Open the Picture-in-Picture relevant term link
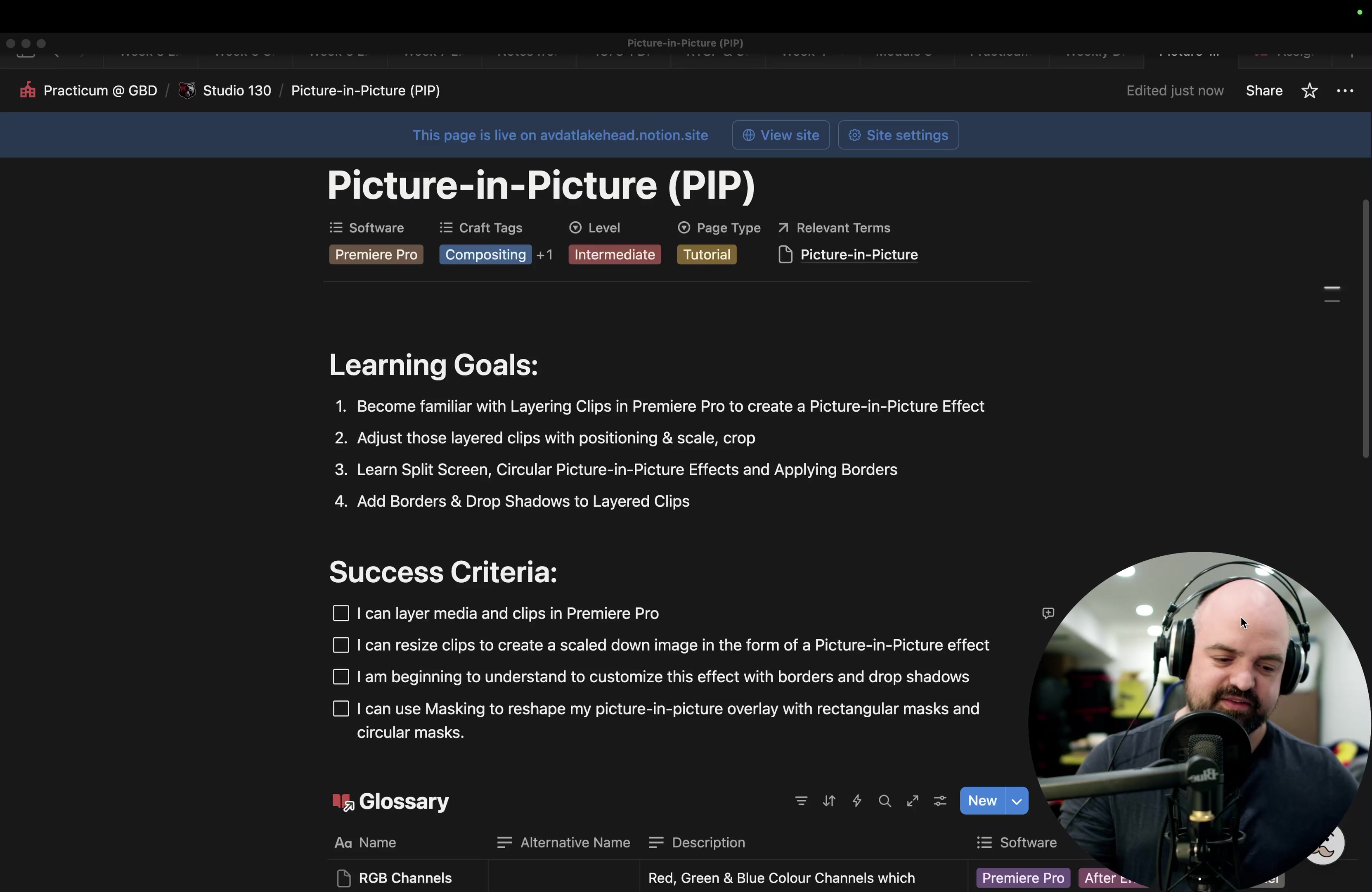Image resolution: width=1372 pixels, height=892 pixels. point(859,255)
